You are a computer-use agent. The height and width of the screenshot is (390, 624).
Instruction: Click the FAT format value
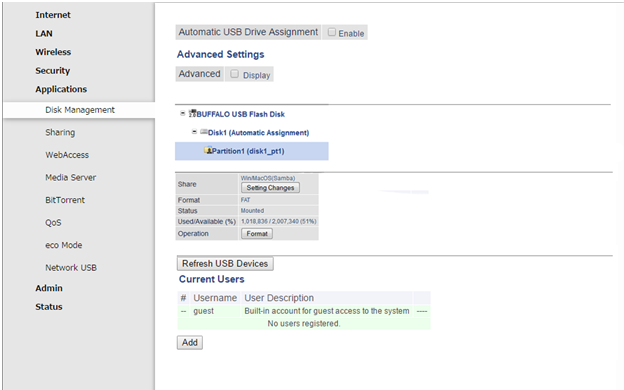tap(246, 200)
